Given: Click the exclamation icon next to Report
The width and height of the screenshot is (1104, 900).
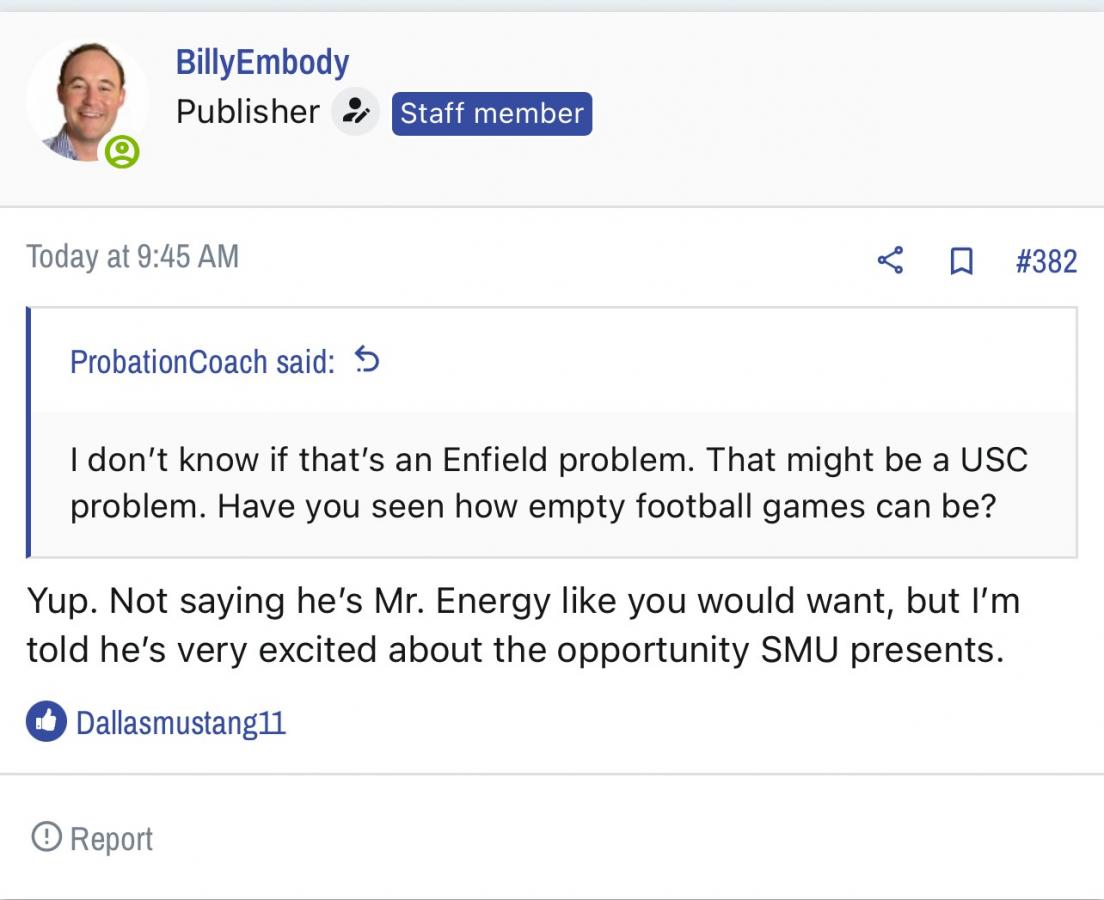Looking at the screenshot, I should coord(46,836).
